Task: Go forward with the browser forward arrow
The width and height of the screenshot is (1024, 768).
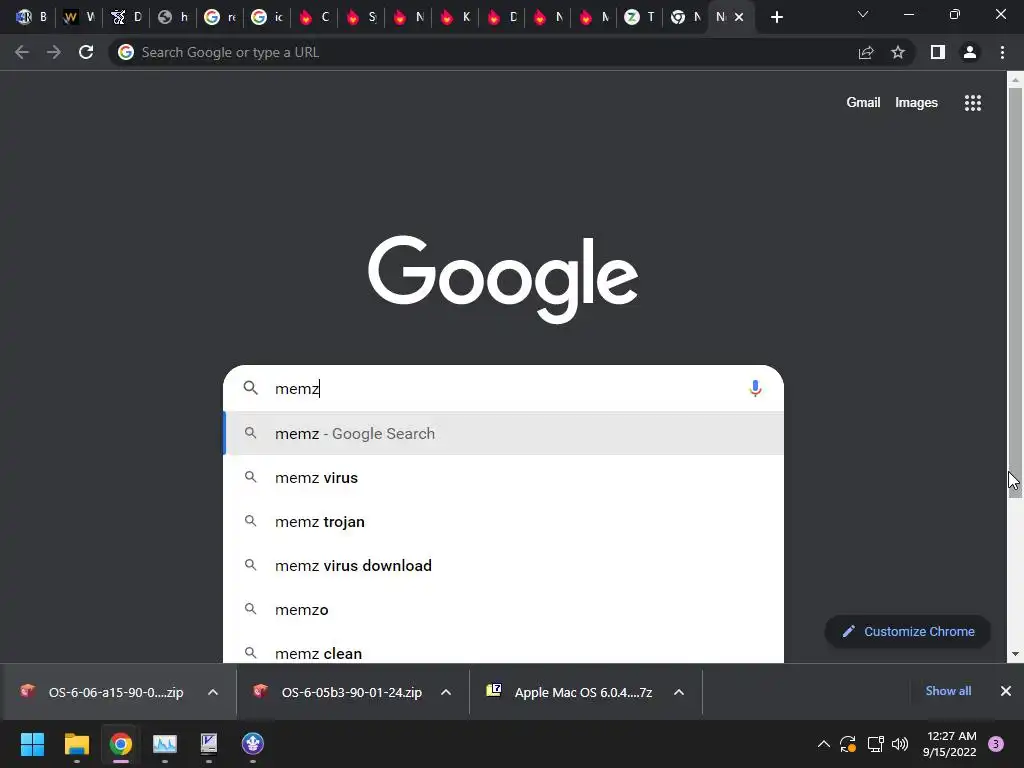Action: pos(54,52)
